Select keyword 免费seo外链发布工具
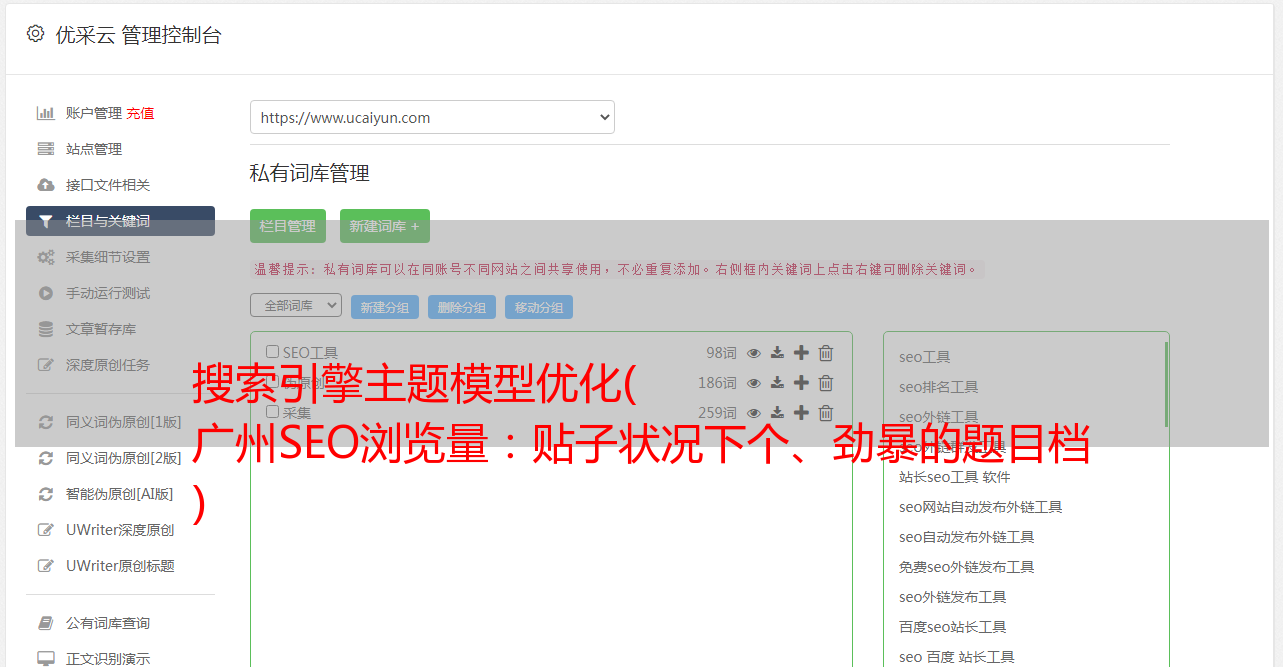 (966, 567)
